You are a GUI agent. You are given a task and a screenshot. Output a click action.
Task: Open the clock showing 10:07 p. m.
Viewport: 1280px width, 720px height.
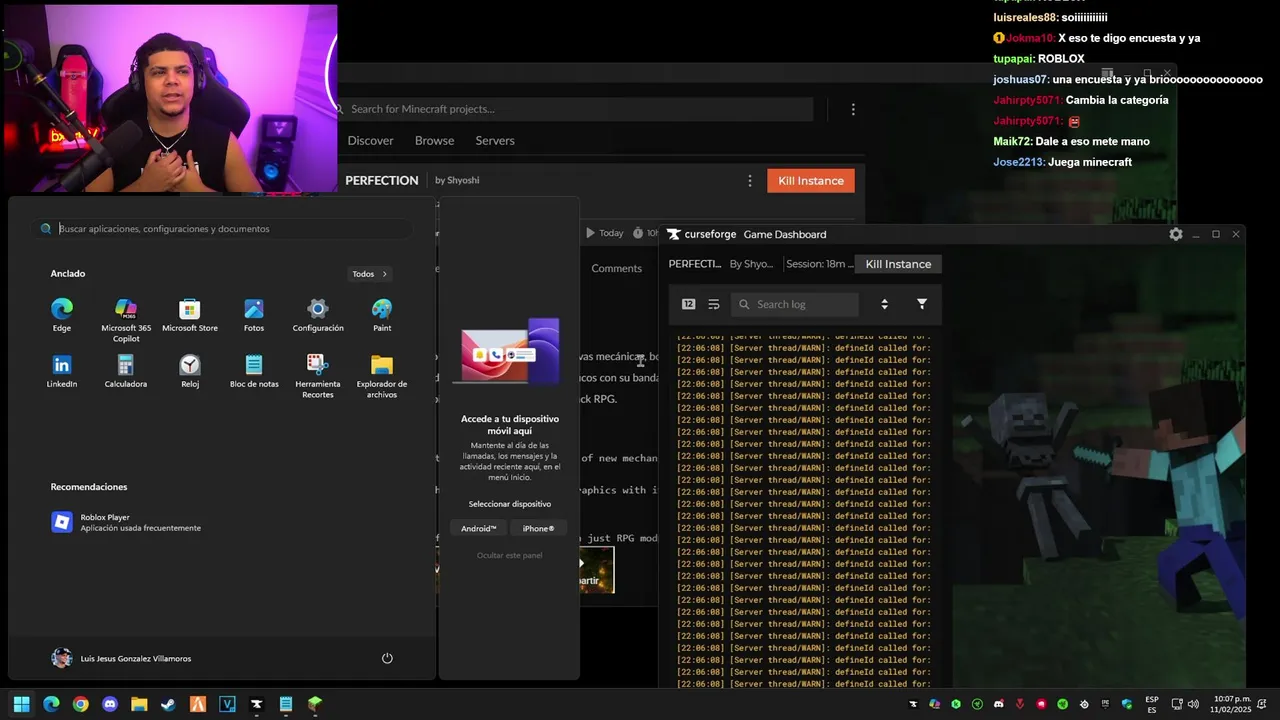tap(1232, 704)
